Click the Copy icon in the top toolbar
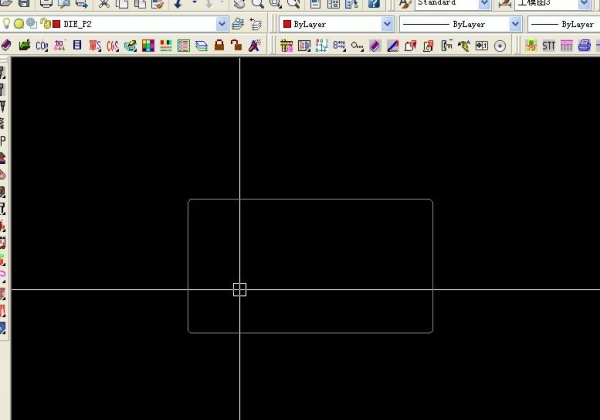This screenshot has width=600, height=420. (x=122, y=3)
